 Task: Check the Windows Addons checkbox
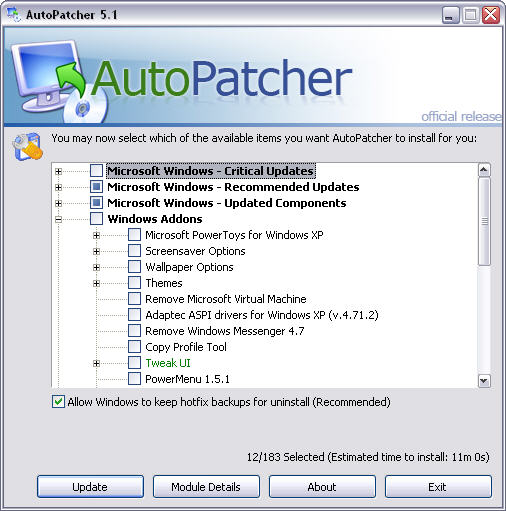pos(96,219)
